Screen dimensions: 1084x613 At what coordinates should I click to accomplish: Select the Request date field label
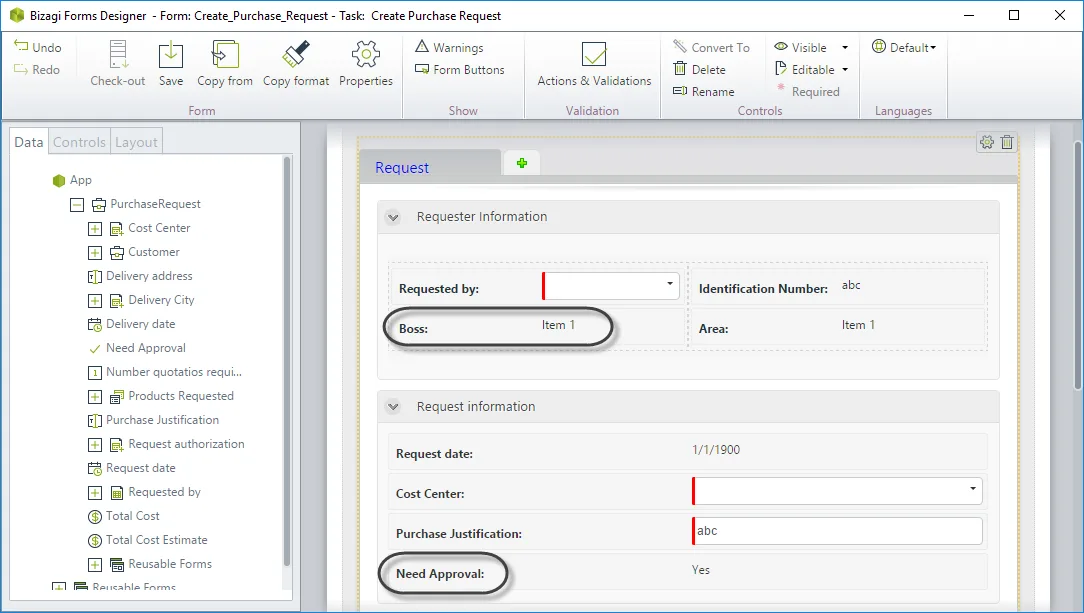tap(434, 454)
